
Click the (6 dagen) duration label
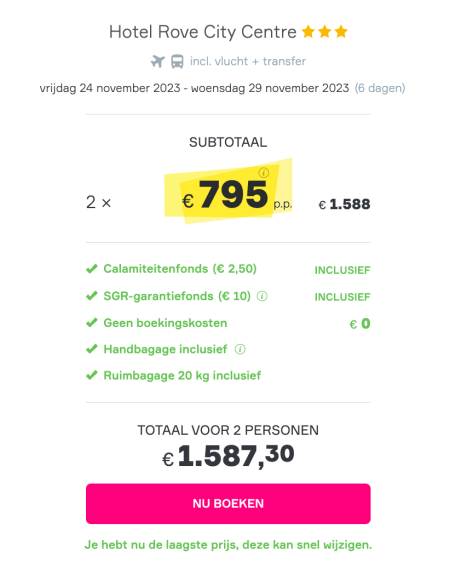pos(380,88)
